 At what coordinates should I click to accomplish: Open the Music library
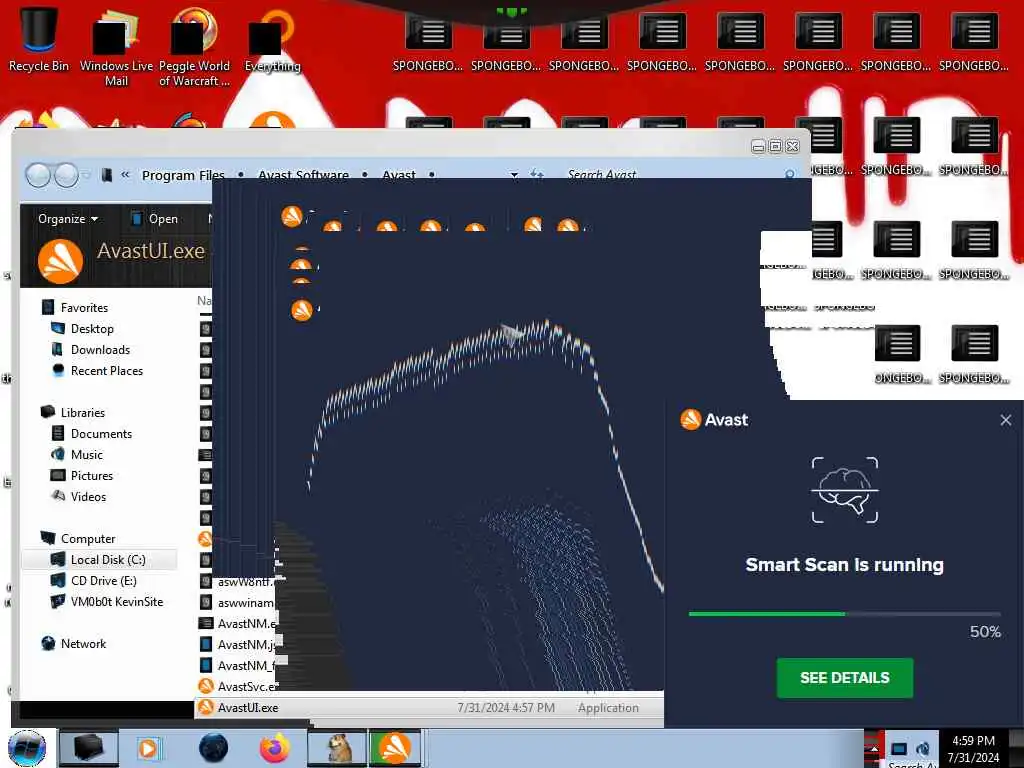click(x=86, y=455)
